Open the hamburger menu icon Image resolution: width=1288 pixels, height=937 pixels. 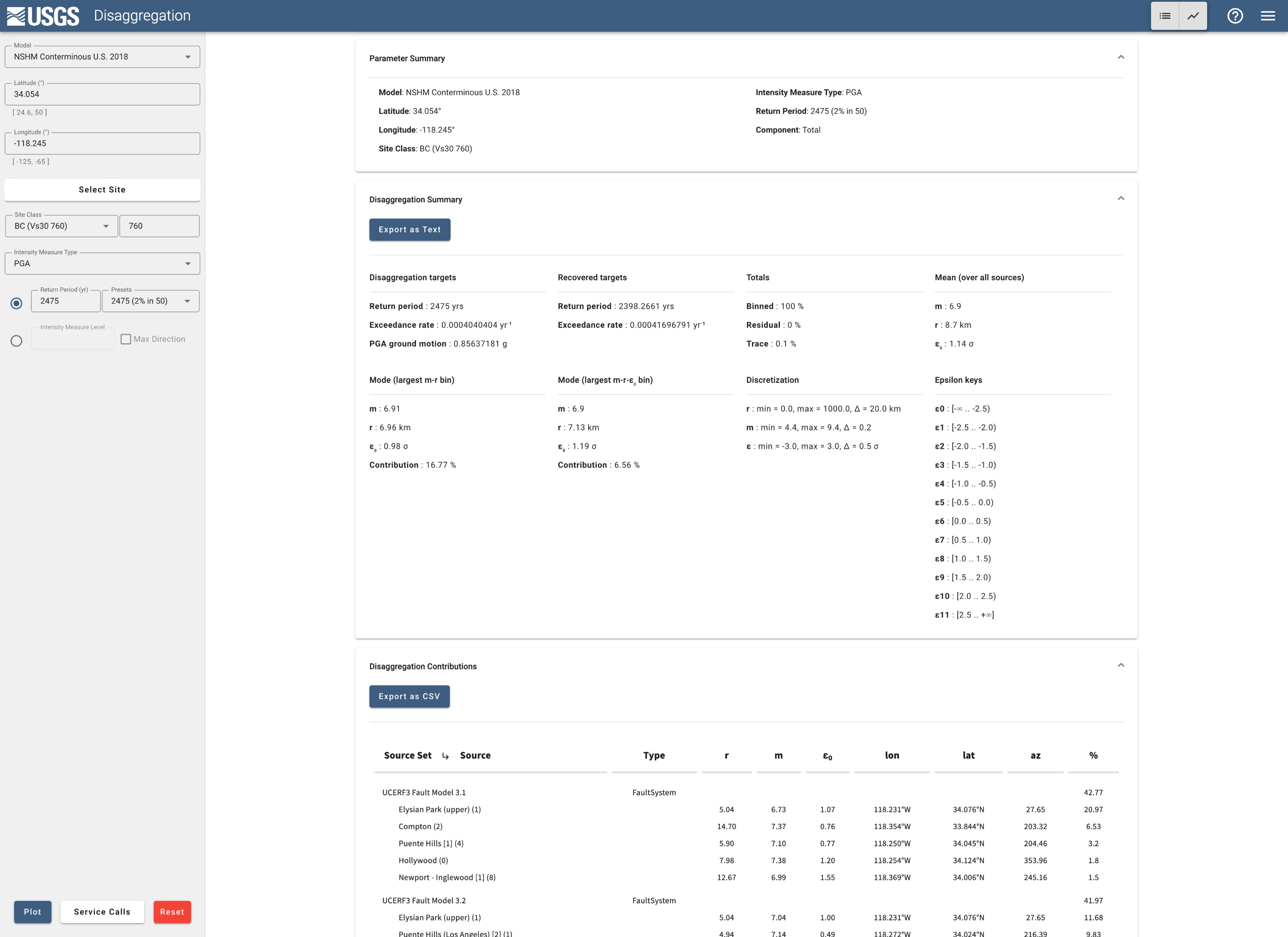[1268, 16]
